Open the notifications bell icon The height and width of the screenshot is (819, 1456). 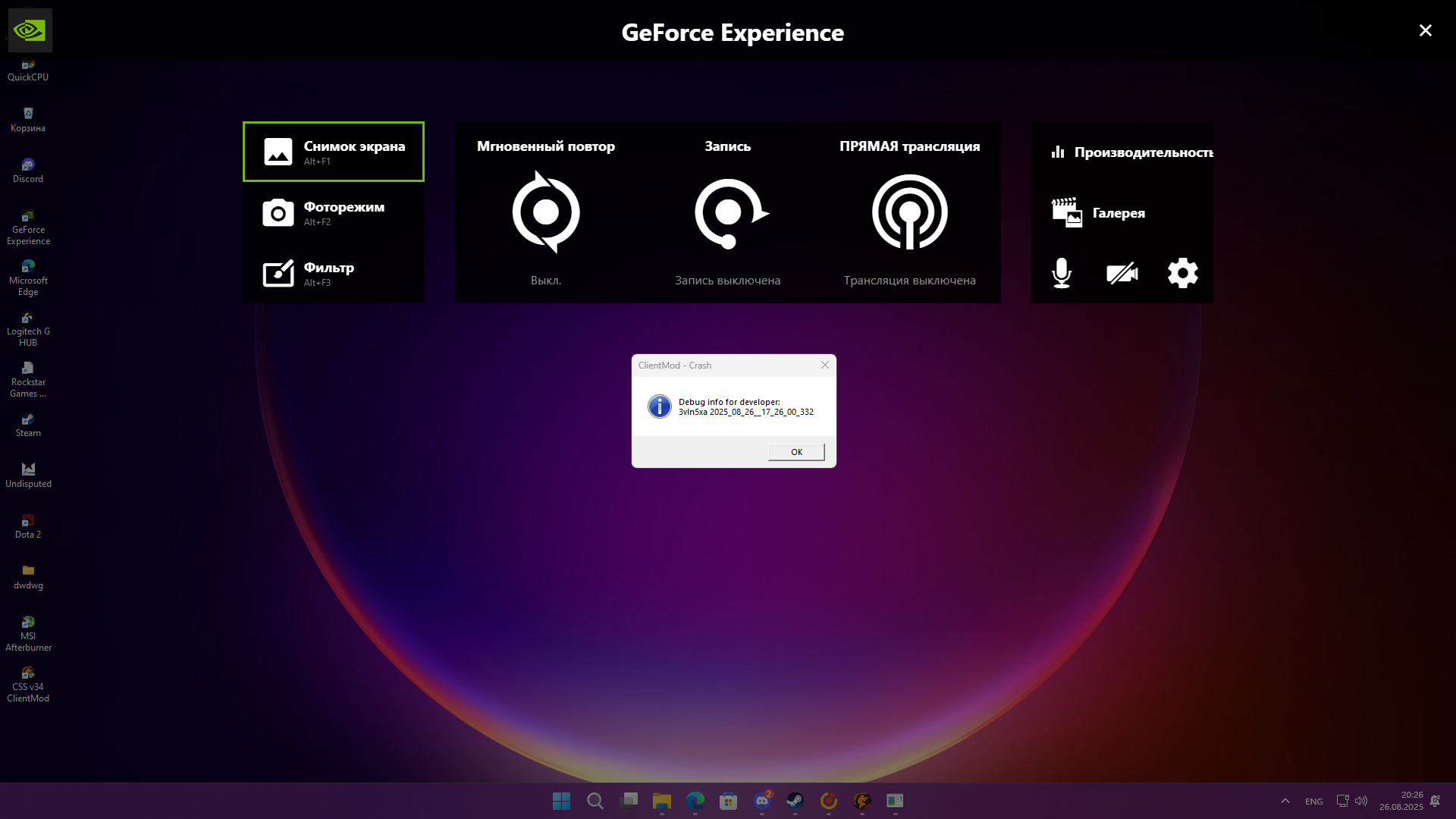[x=1436, y=801]
